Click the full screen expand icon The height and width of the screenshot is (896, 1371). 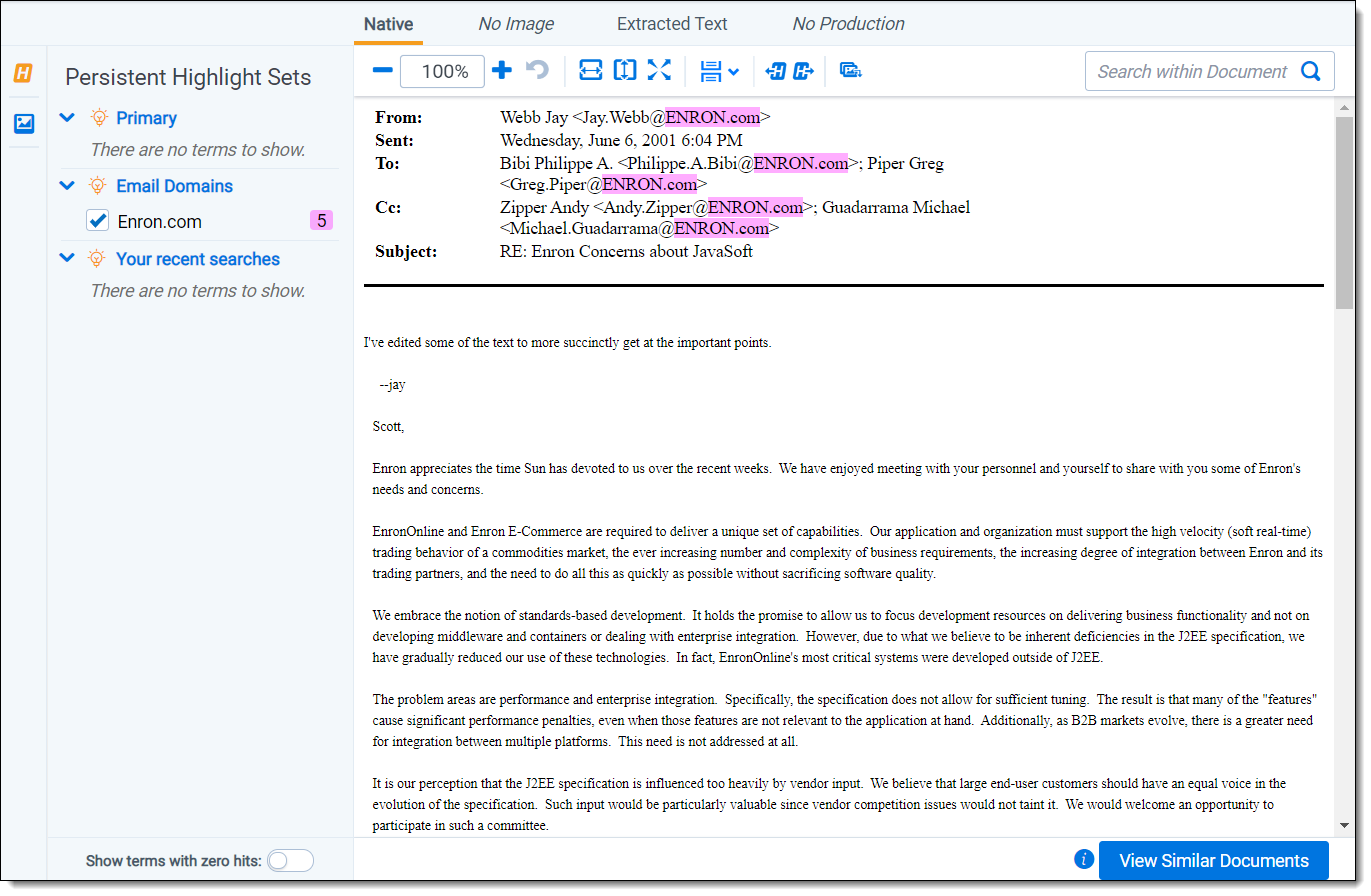[659, 70]
